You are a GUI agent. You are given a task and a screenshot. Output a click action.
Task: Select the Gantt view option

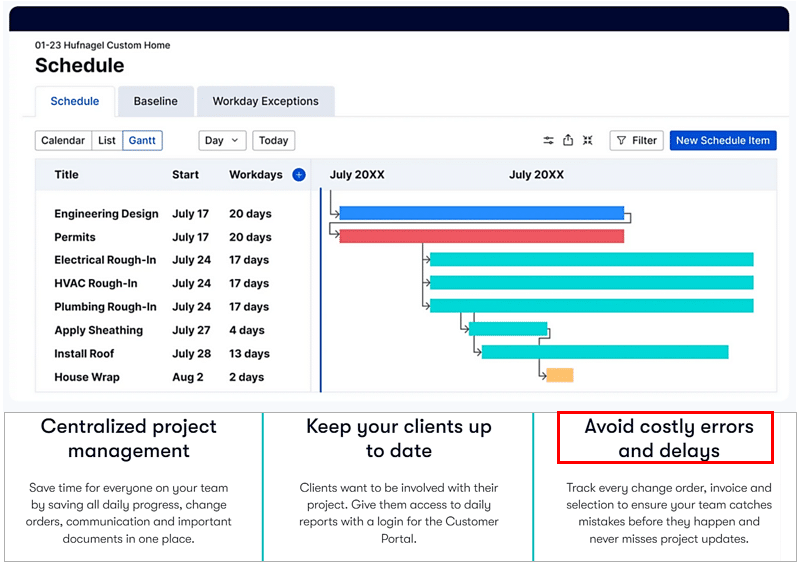tap(143, 141)
